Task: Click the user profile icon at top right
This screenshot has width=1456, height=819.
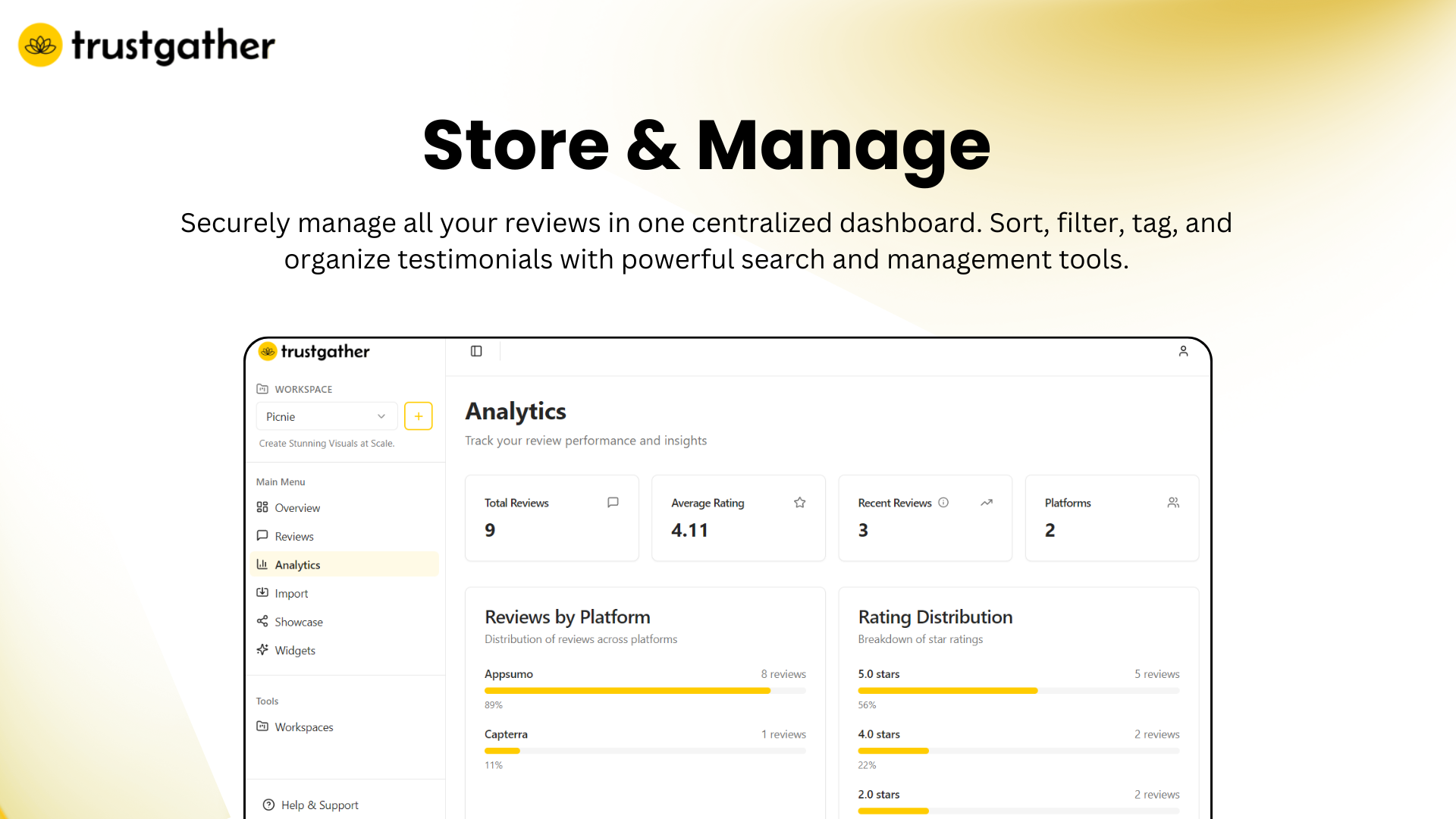Action: pos(1184,351)
